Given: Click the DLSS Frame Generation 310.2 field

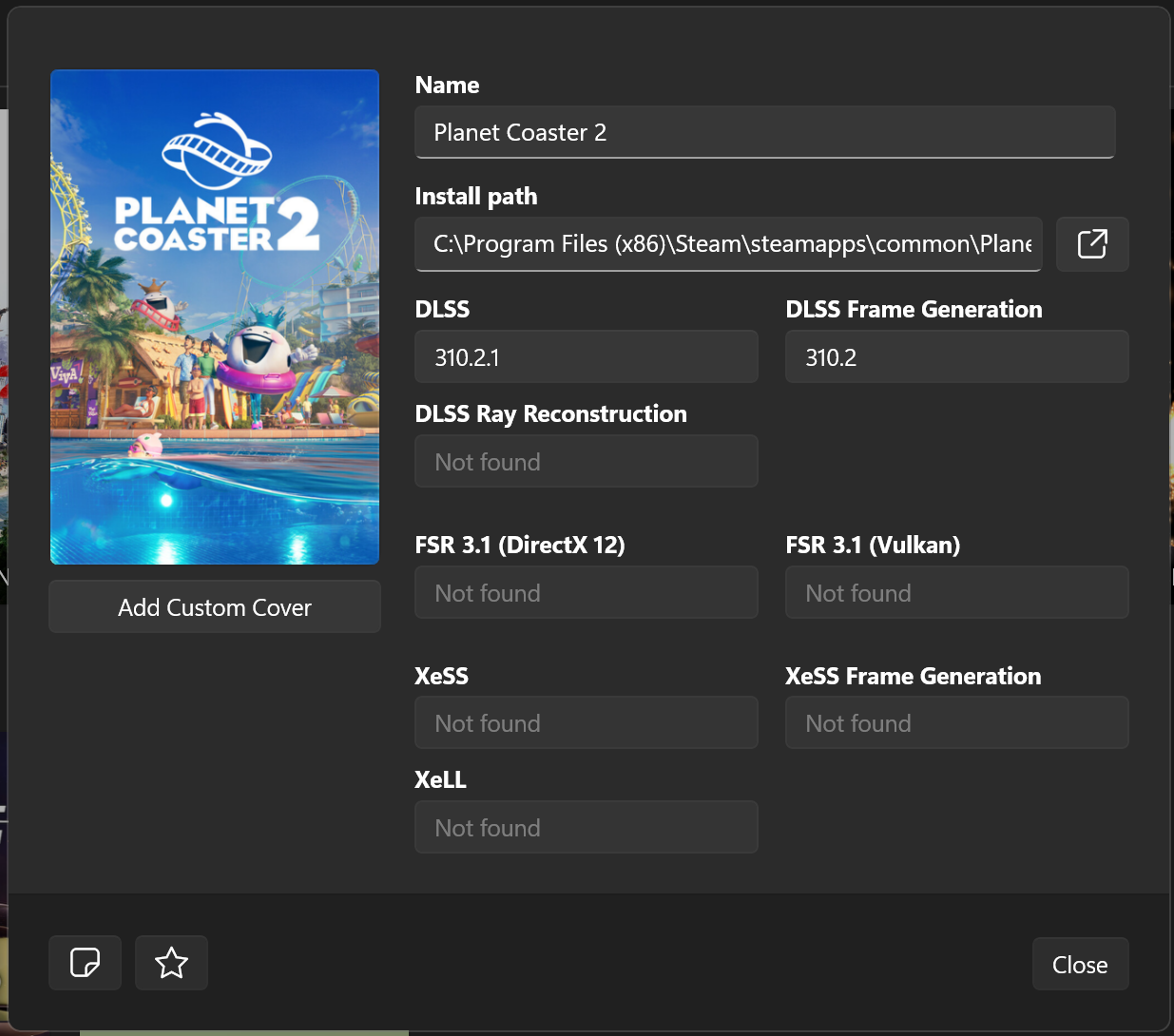Looking at the screenshot, I should coord(957,357).
